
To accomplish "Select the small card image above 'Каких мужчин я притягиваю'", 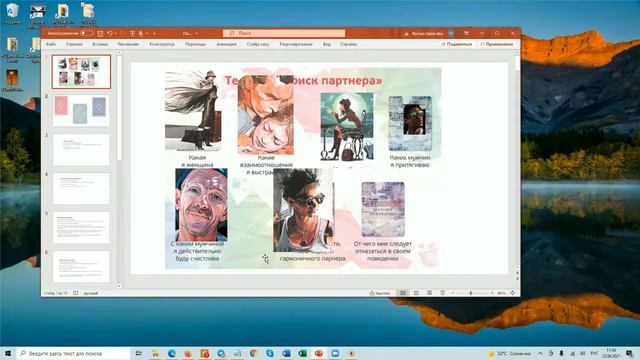I will pos(410,123).
